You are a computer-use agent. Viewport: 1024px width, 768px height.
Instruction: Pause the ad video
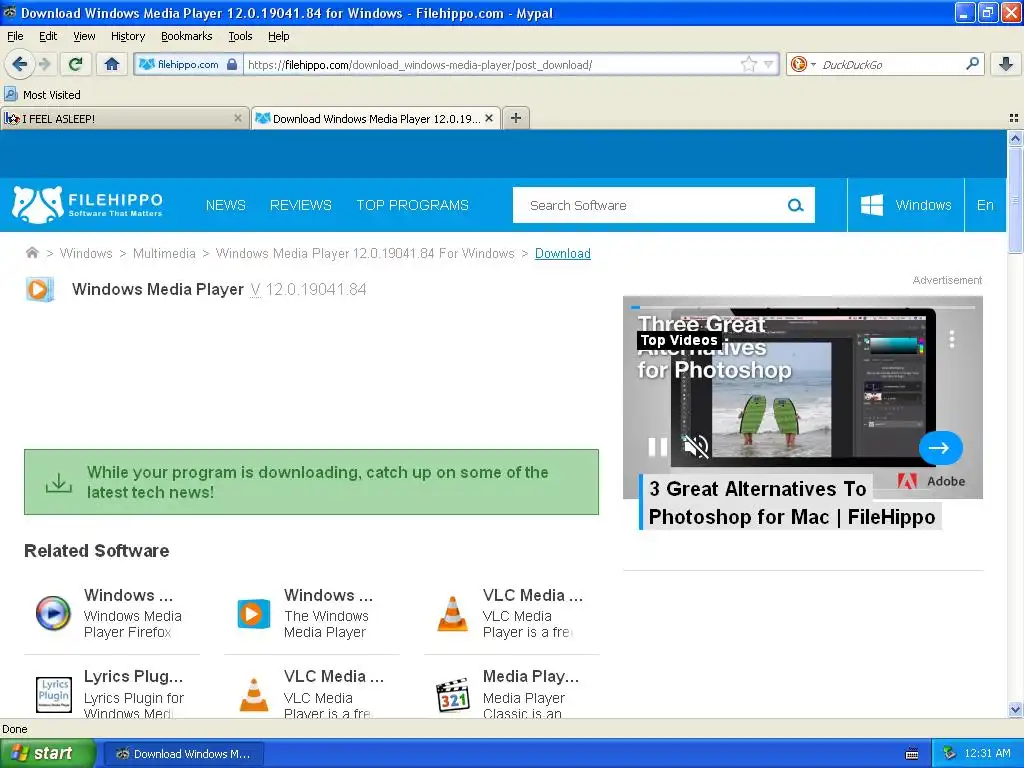pos(658,447)
